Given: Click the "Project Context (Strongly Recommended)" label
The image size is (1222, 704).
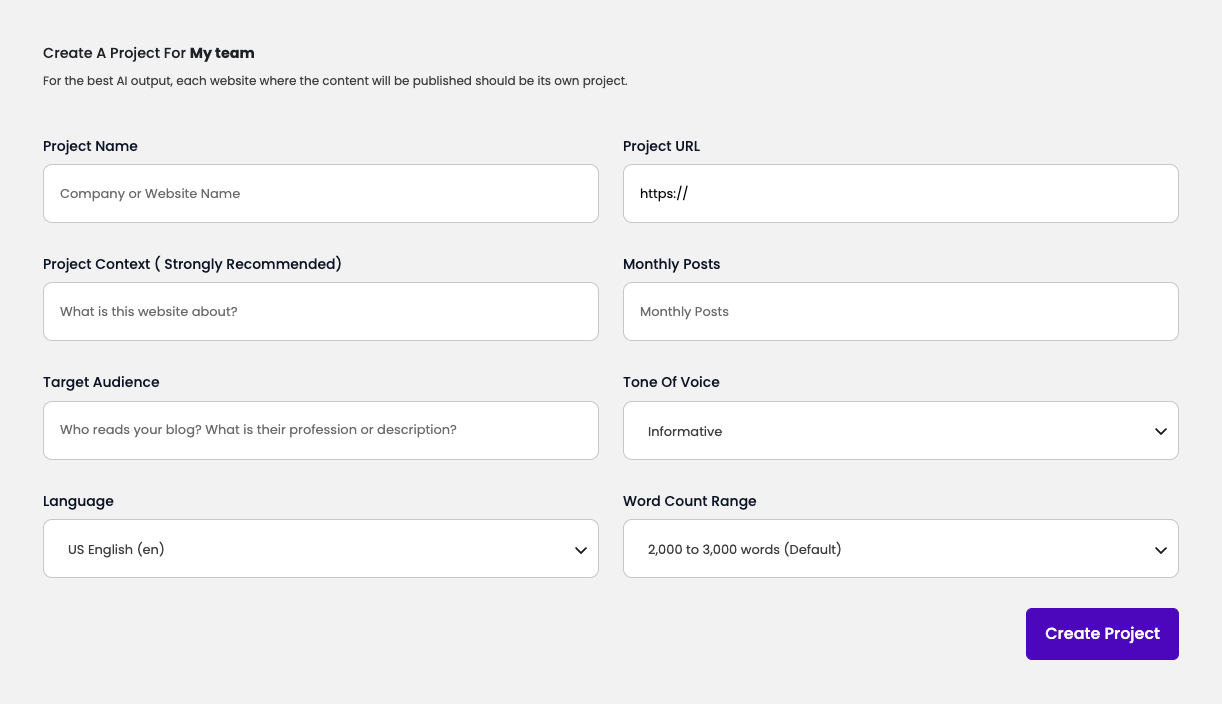Looking at the screenshot, I should click(192, 264).
